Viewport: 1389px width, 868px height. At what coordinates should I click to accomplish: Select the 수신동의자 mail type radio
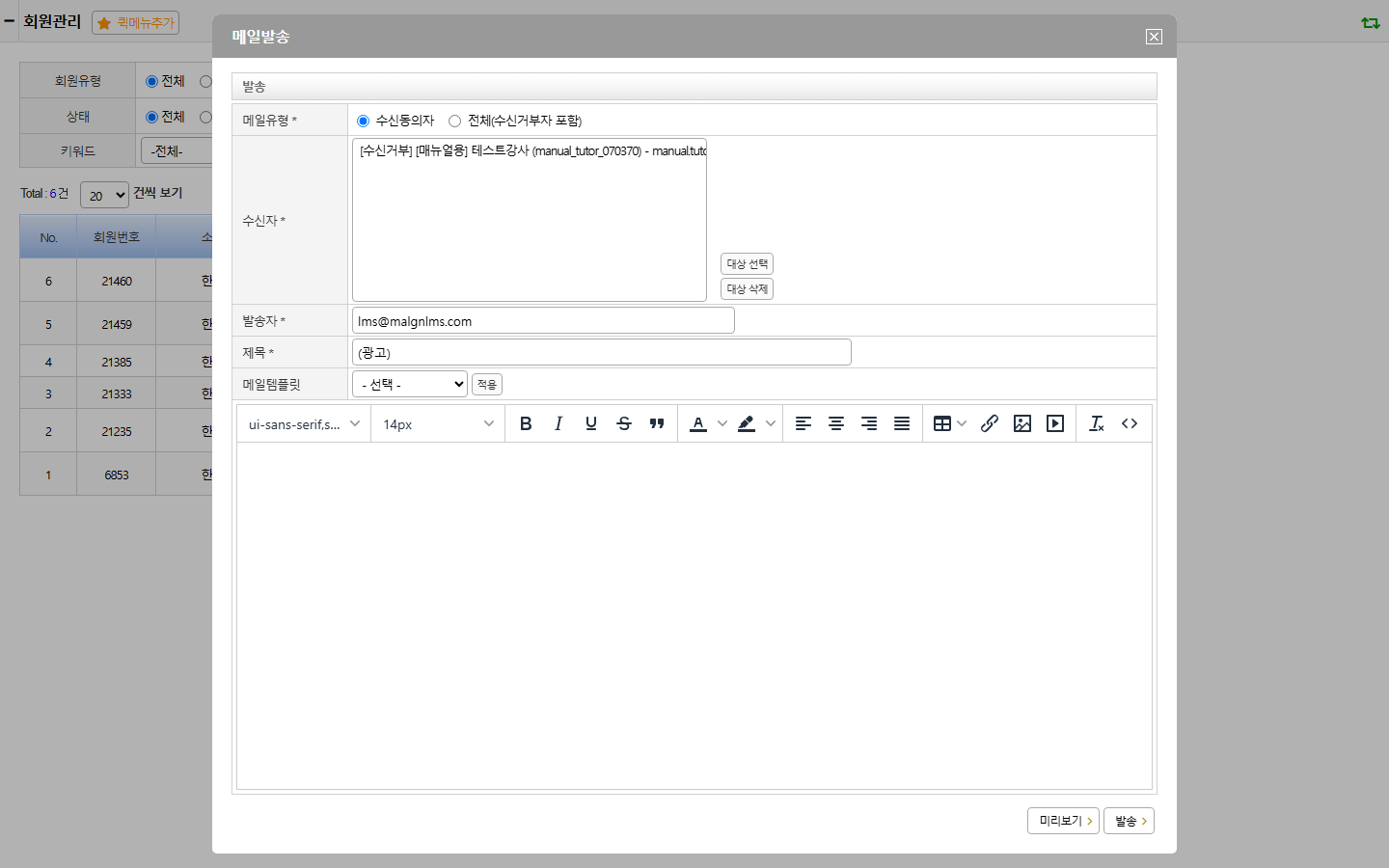(363, 121)
